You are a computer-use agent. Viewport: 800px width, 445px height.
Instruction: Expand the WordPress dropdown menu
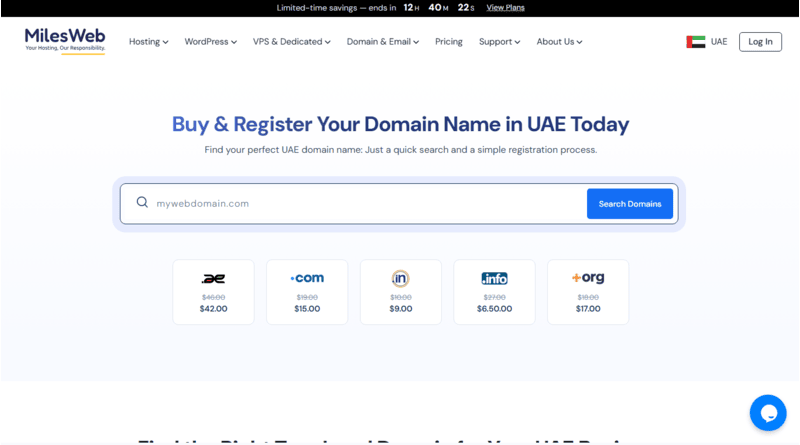tap(211, 42)
